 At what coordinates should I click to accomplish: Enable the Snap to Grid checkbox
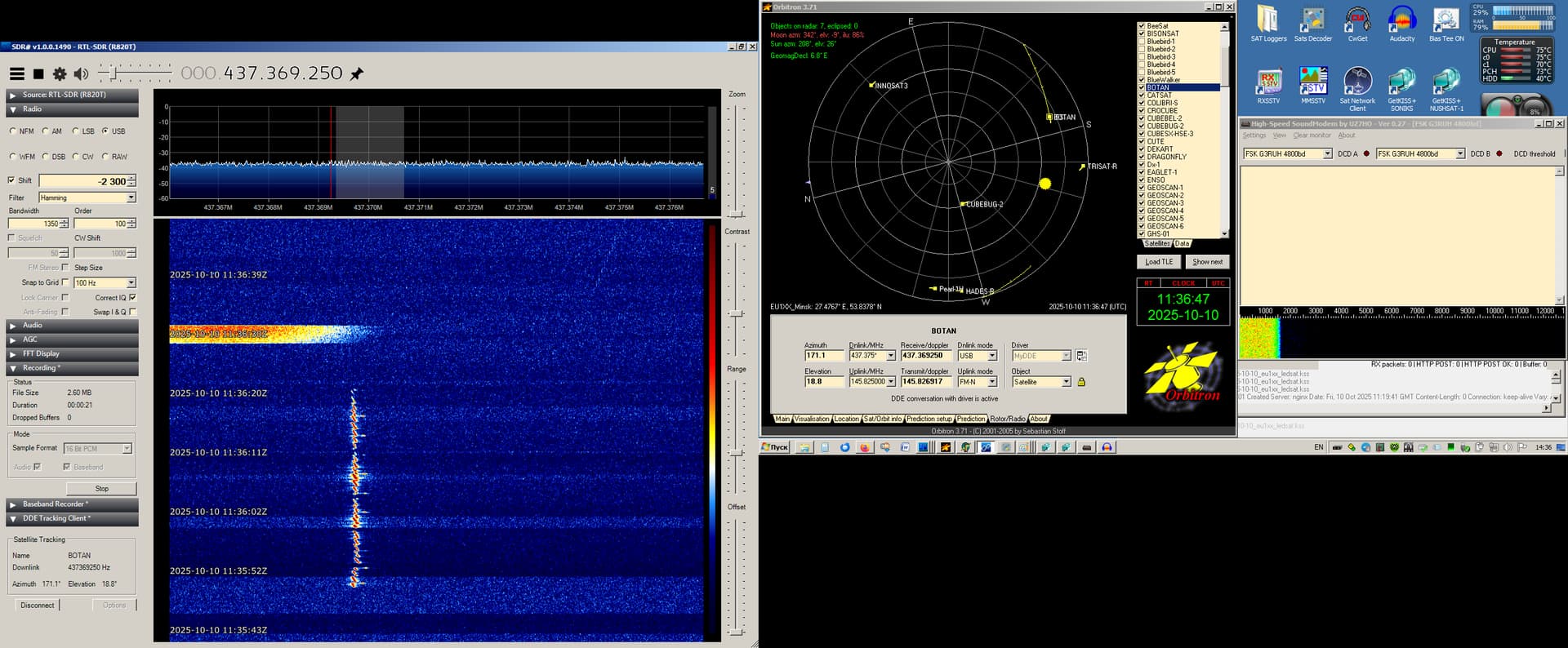(x=65, y=282)
